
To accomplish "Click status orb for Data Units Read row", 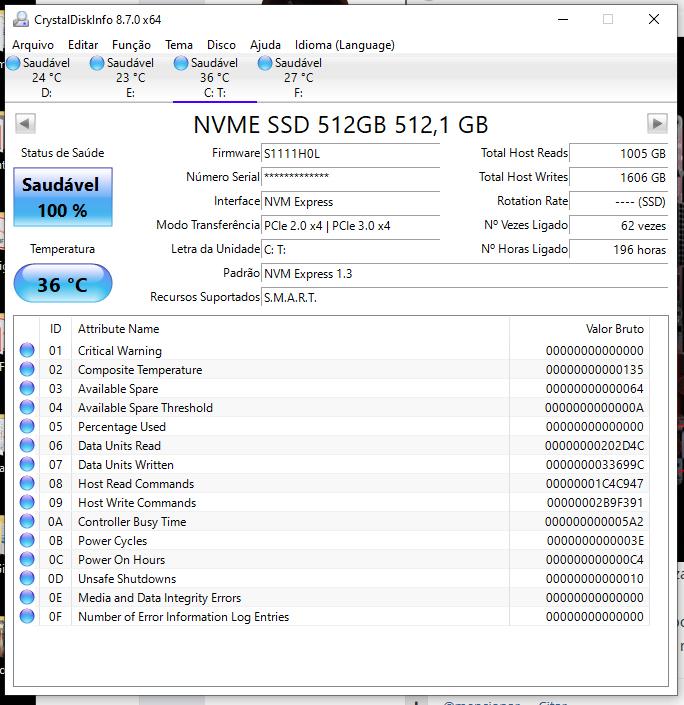I will pos(27,445).
